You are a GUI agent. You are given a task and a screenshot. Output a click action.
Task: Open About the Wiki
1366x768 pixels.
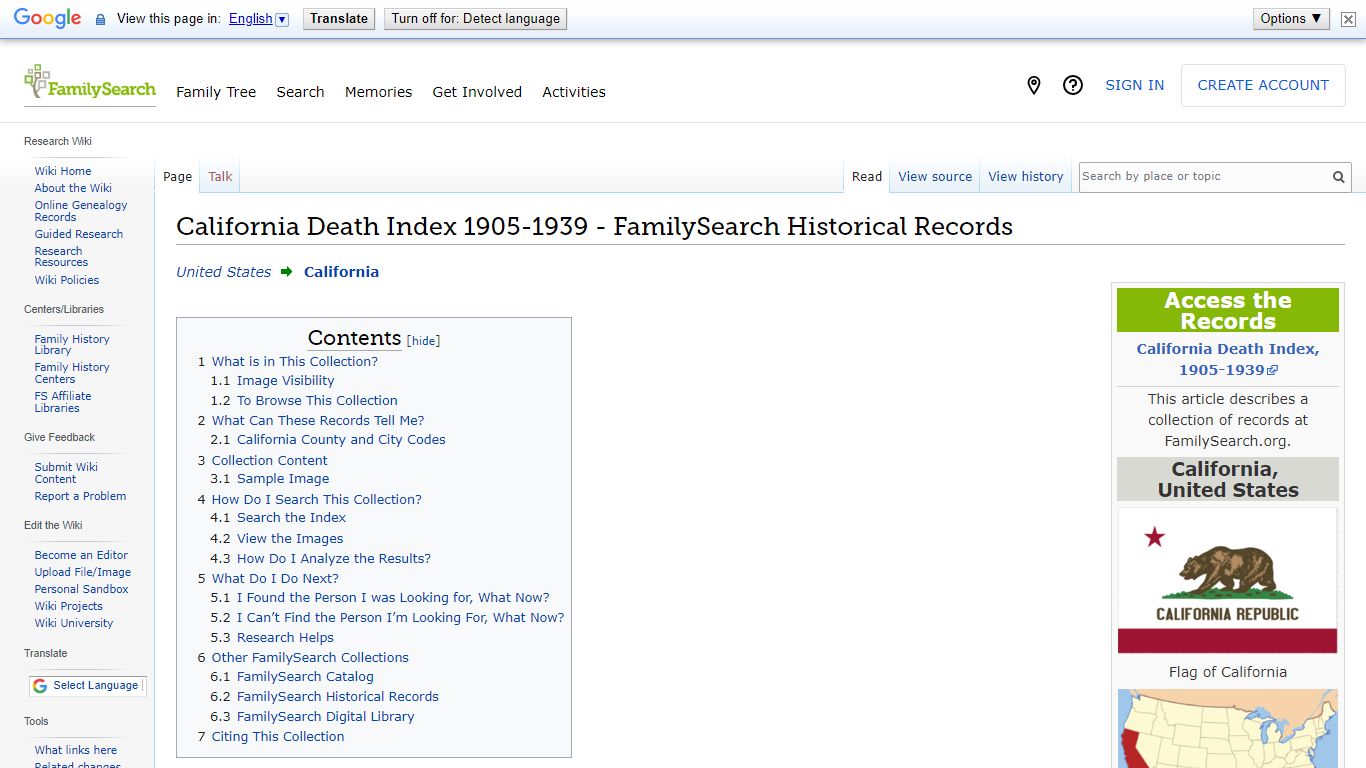click(x=73, y=188)
